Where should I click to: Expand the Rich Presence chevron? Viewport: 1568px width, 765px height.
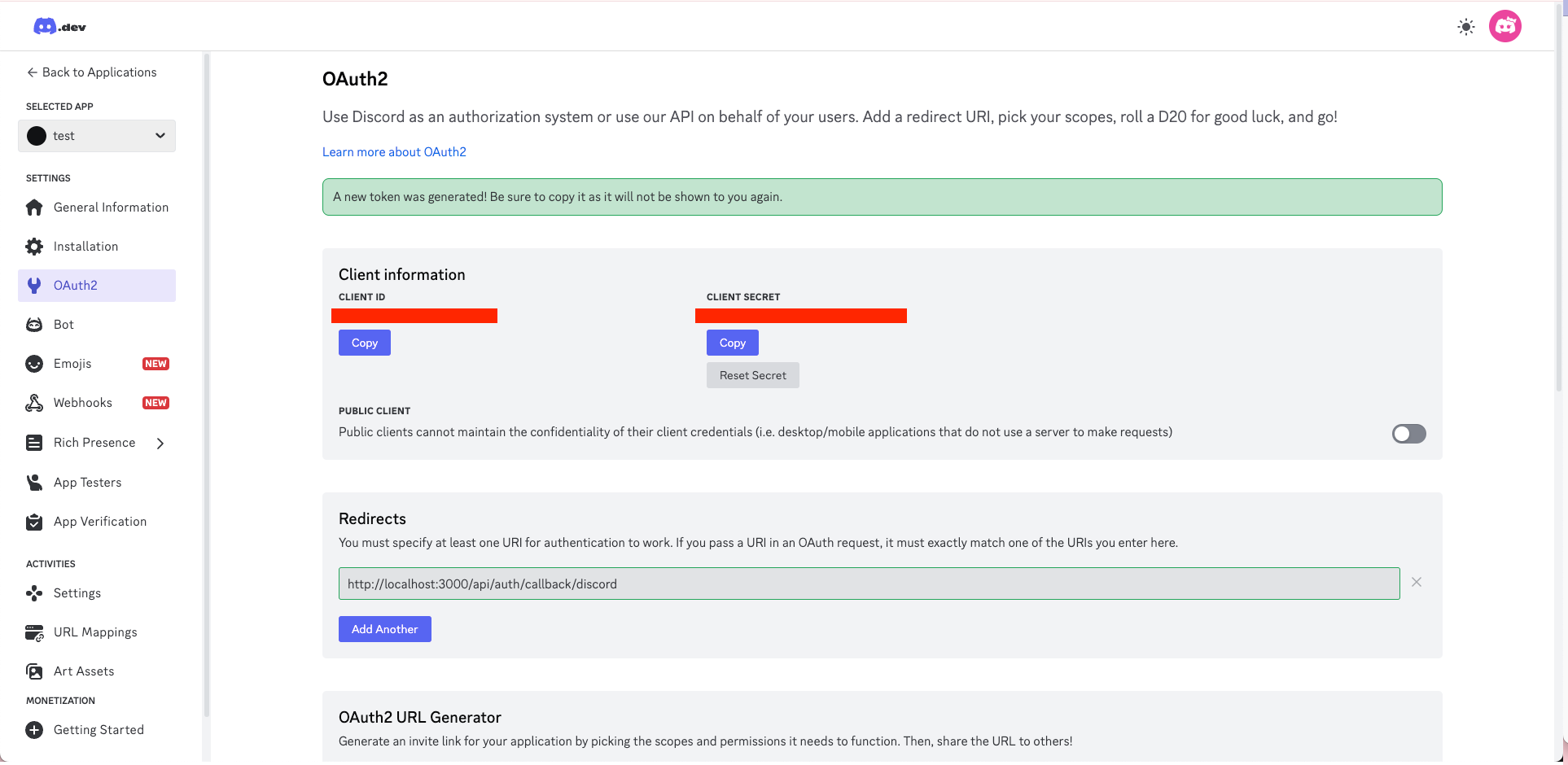point(160,443)
